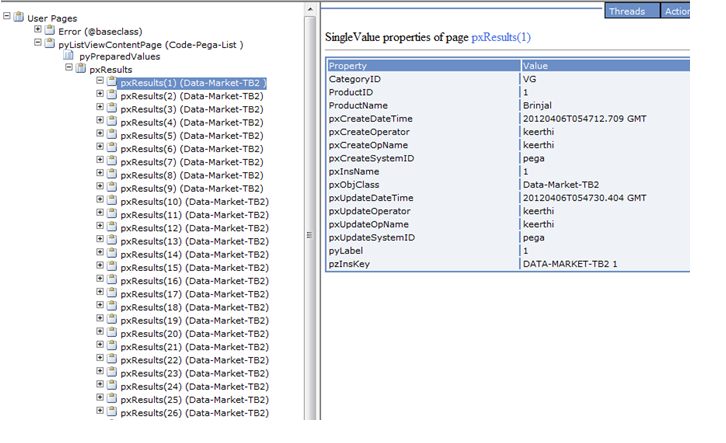This screenshot has height=443, width=726.
Task: Click the pxResults(18) page icon
Action: [x=112, y=306]
